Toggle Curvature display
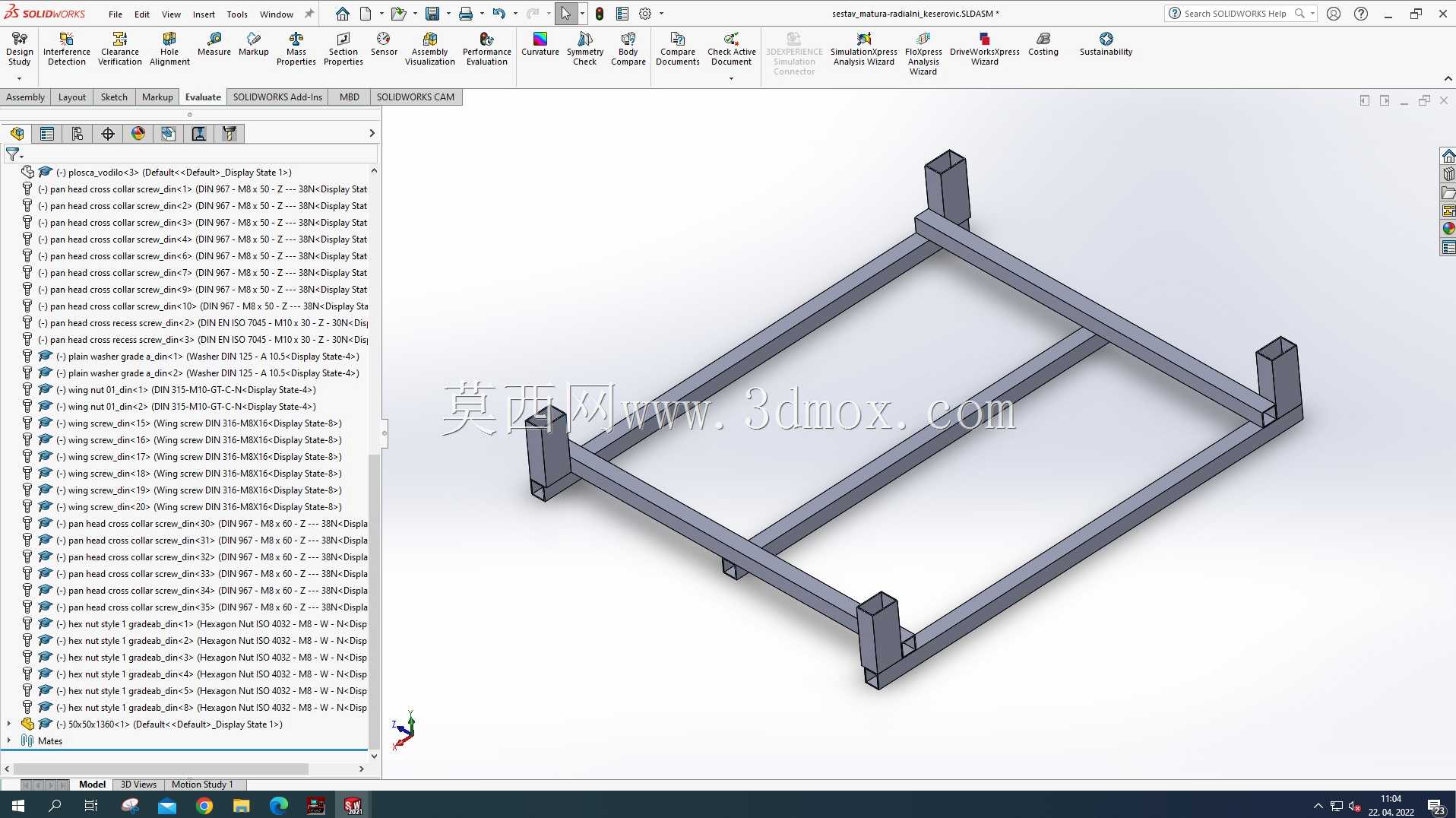 pyautogui.click(x=540, y=44)
